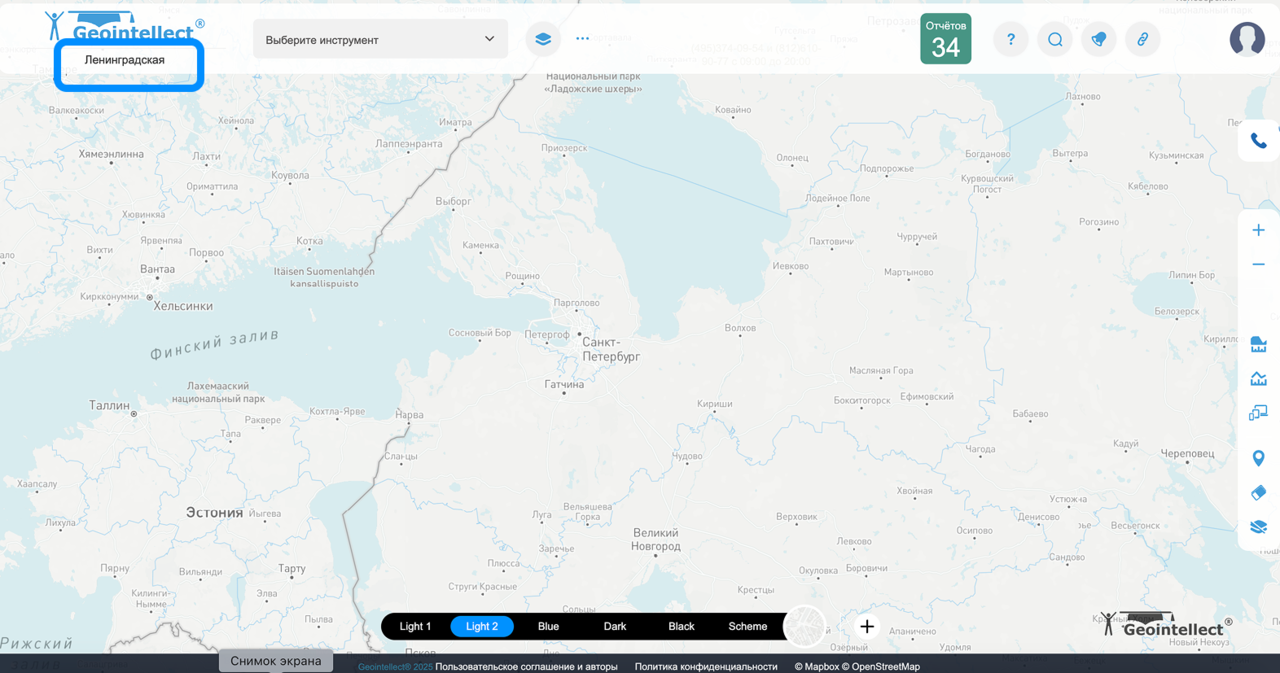
Task: Open the layers icon in top toolbar
Action: tap(542, 39)
